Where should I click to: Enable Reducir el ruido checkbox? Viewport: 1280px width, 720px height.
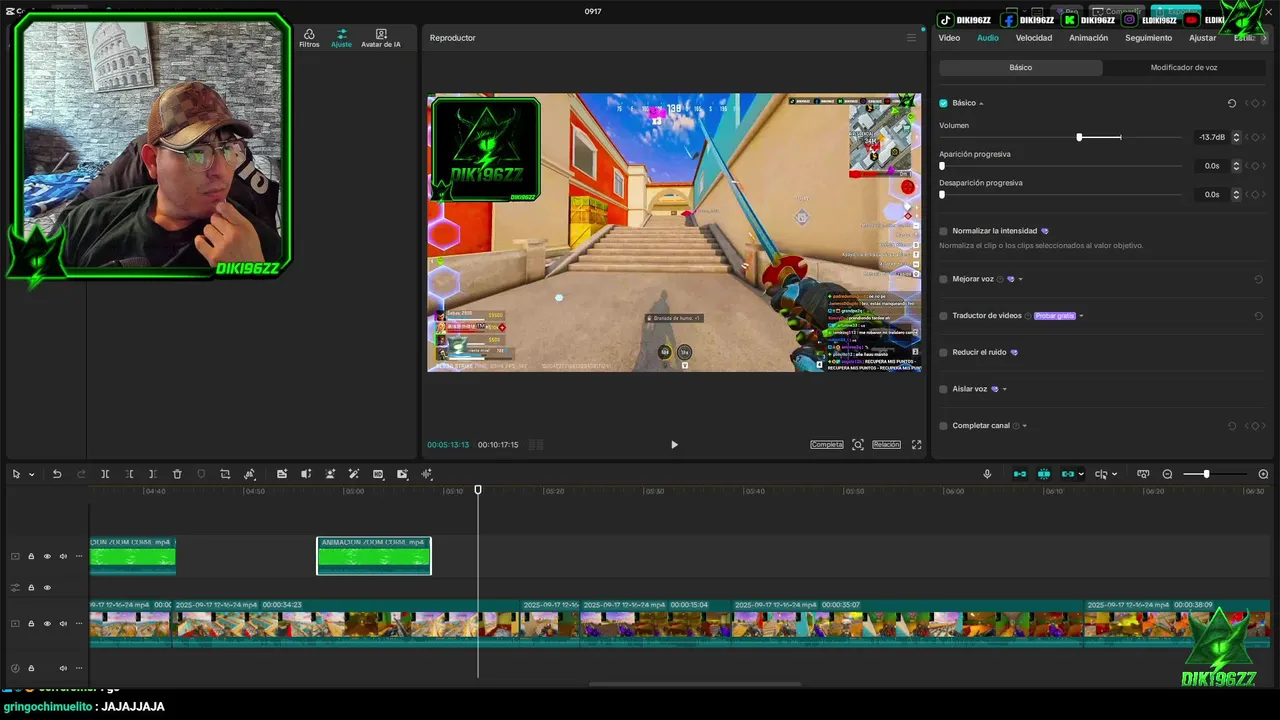(943, 352)
